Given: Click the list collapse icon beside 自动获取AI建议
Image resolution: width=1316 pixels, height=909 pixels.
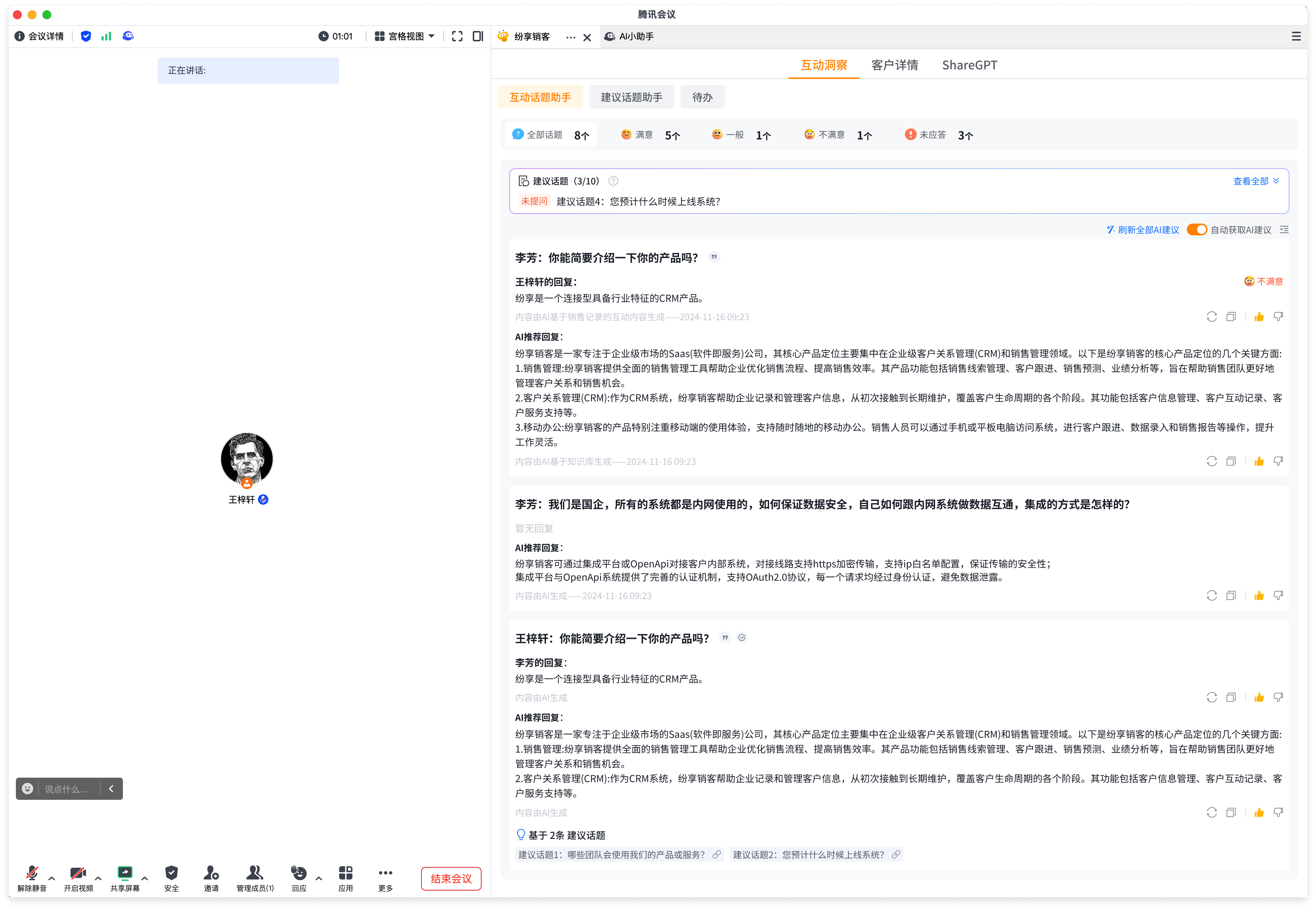Looking at the screenshot, I should point(1284,230).
